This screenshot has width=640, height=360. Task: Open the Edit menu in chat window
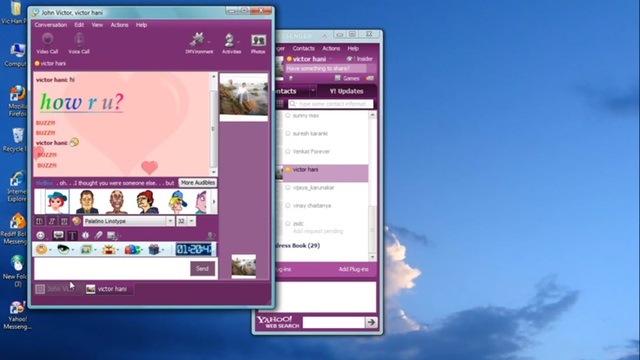coord(79,25)
